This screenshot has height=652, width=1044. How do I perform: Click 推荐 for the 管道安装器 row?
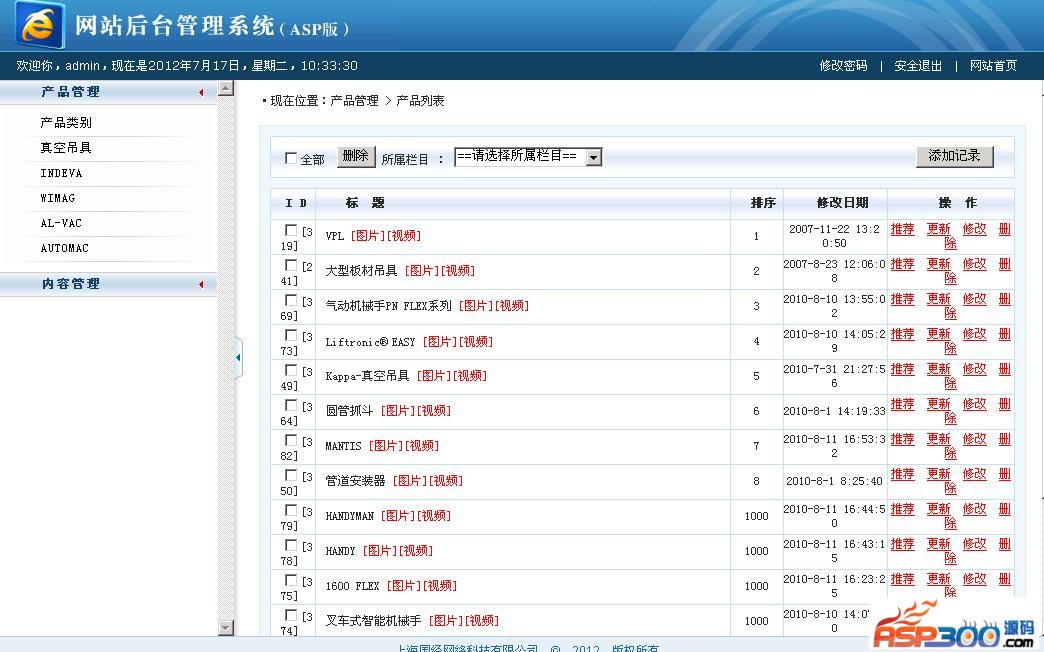click(903, 474)
